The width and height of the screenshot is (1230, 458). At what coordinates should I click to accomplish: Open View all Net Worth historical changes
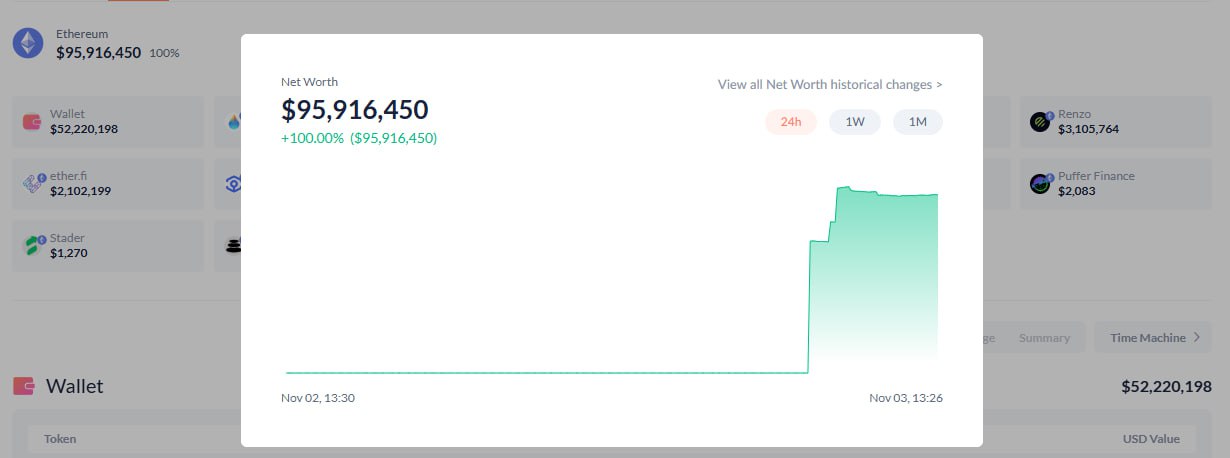830,85
